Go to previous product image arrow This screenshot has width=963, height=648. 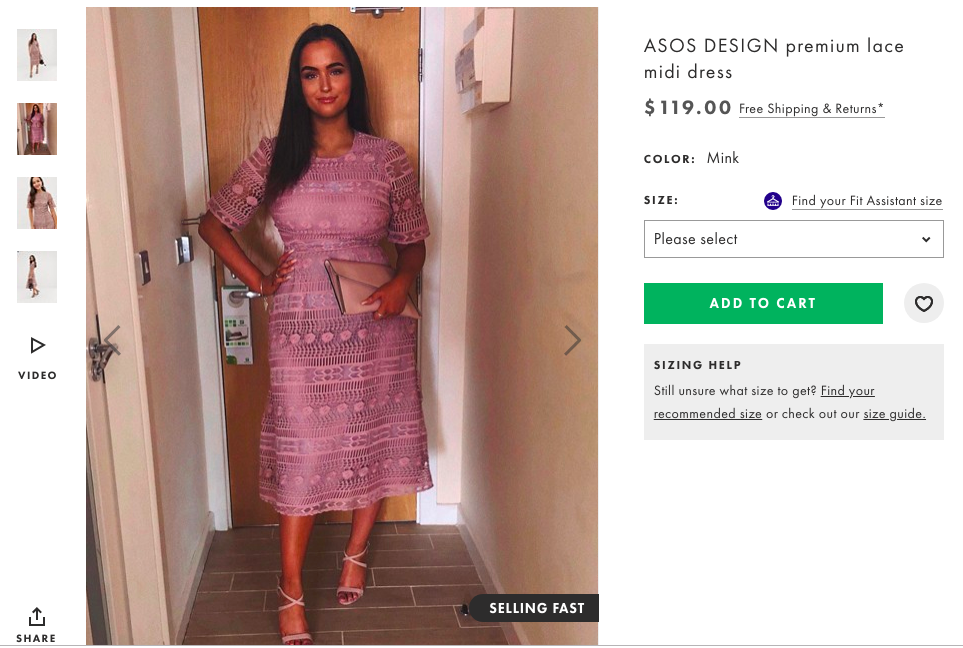coord(112,340)
